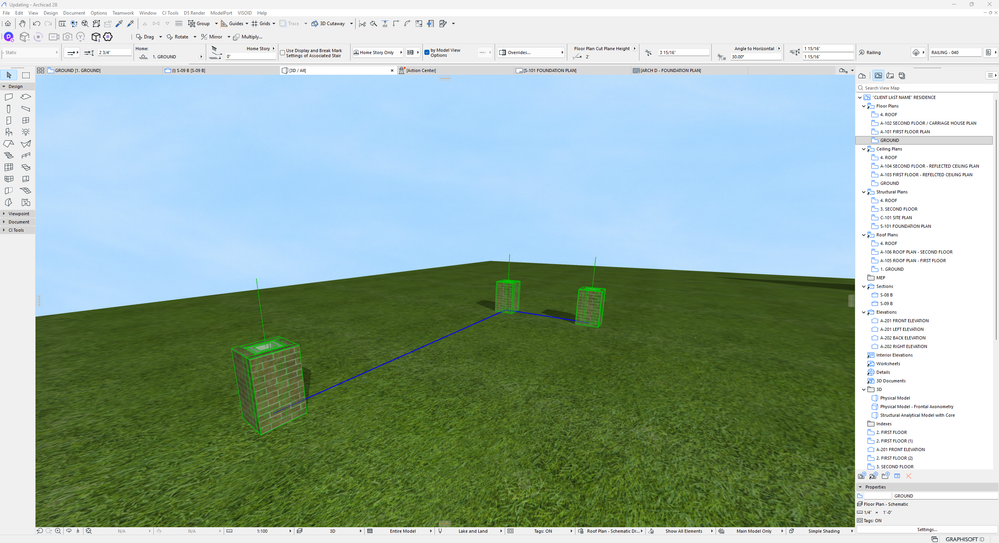Toggle the 3D Cutaway button

click(328, 24)
